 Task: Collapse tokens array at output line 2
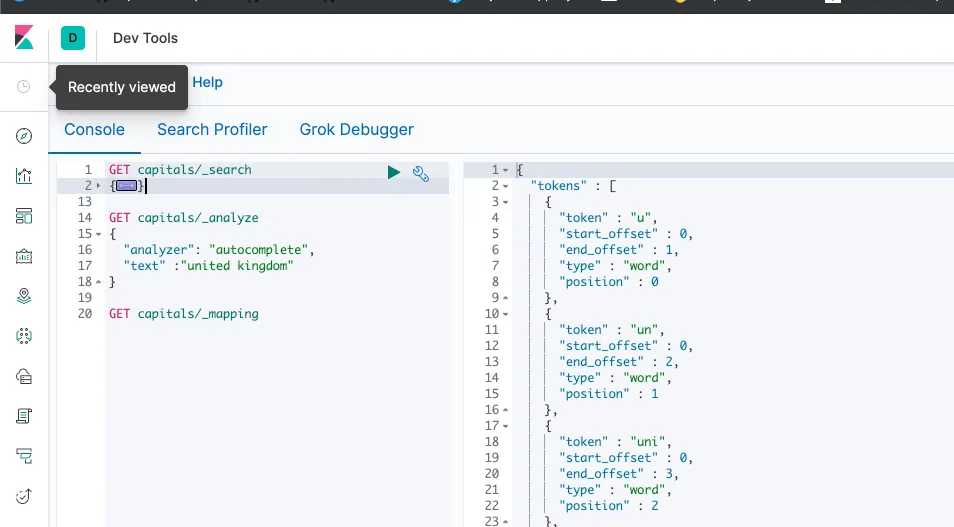[506, 186]
